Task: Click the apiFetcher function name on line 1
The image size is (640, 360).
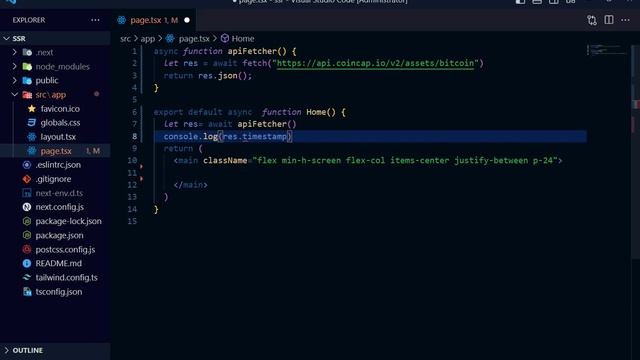Action: [252, 51]
